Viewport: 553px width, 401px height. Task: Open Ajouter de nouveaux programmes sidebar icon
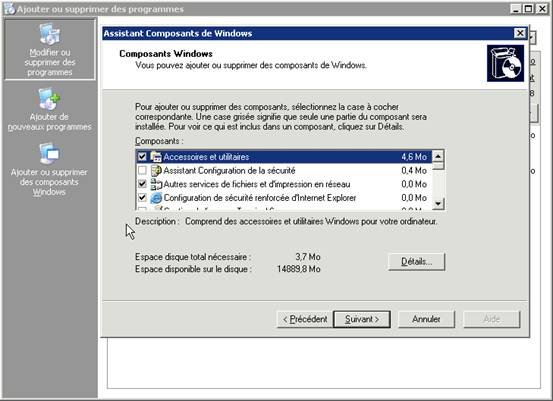pyautogui.click(x=49, y=99)
